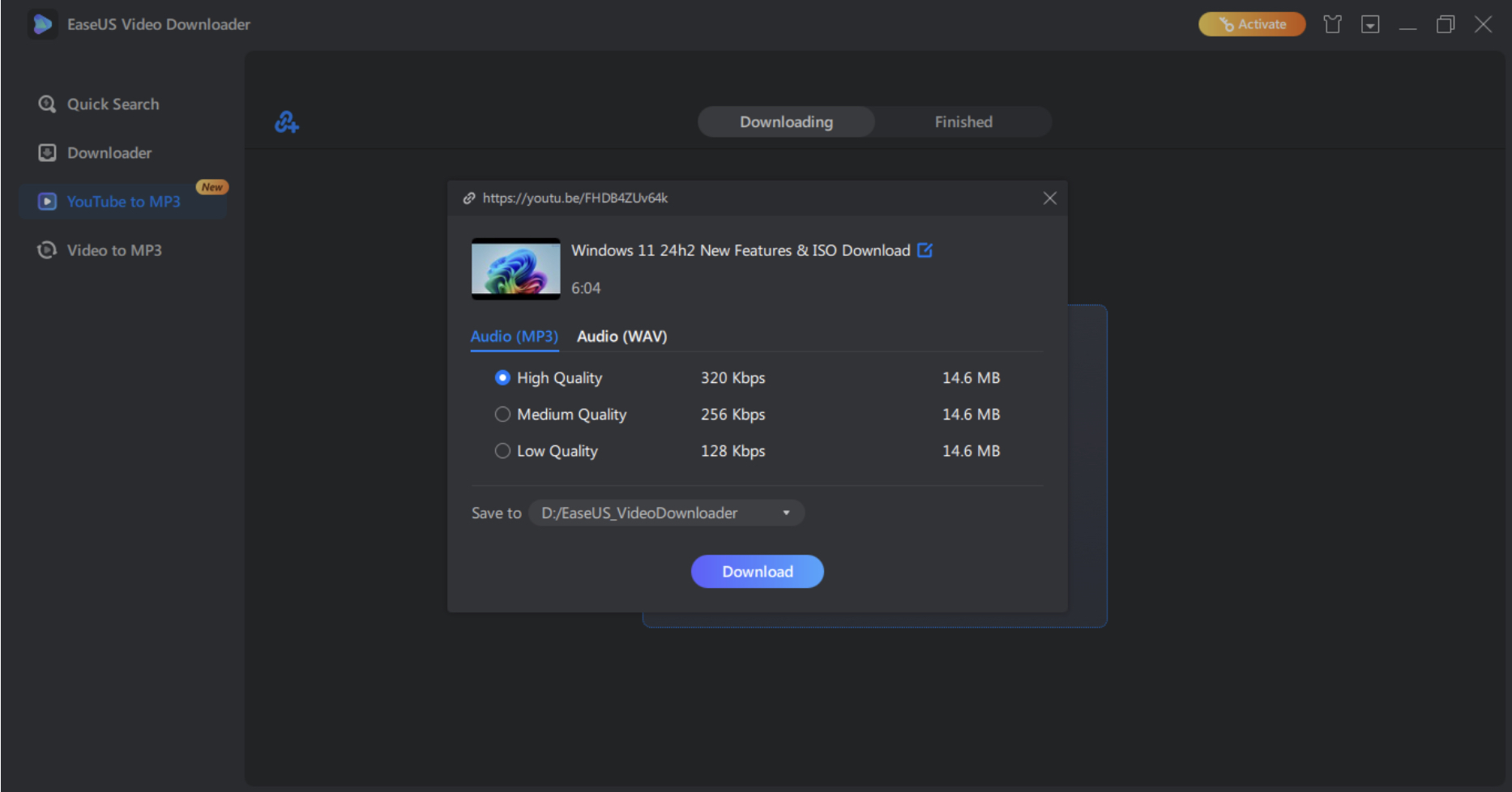Click the Medium Quality row's 14.6 MB size
1512x792 pixels.
click(x=972, y=415)
